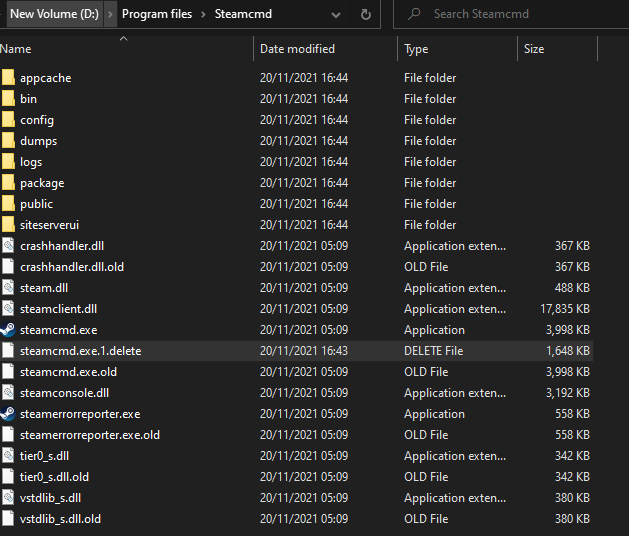
Task: Click the search magnifier icon
Action: 413,14
